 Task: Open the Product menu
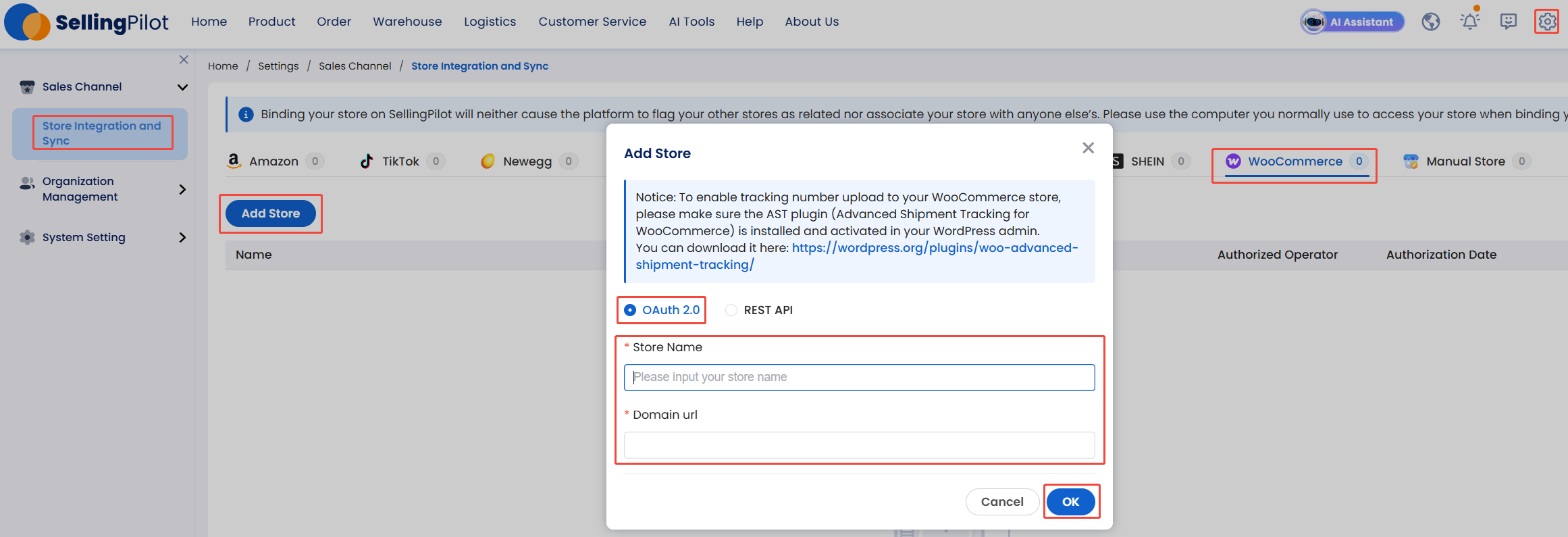click(271, 22)
